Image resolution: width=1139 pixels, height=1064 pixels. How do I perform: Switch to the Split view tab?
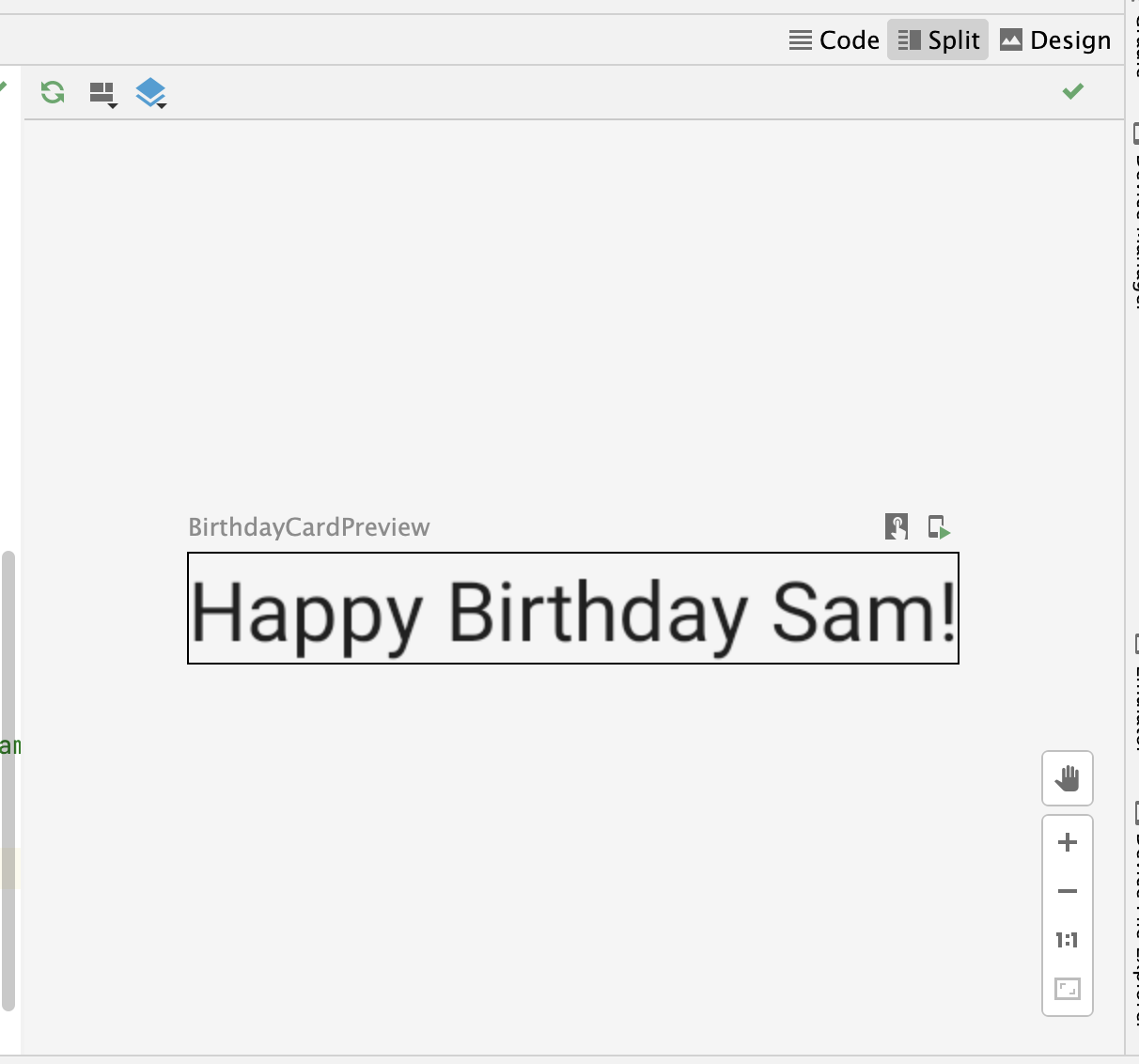pos(938,39)
